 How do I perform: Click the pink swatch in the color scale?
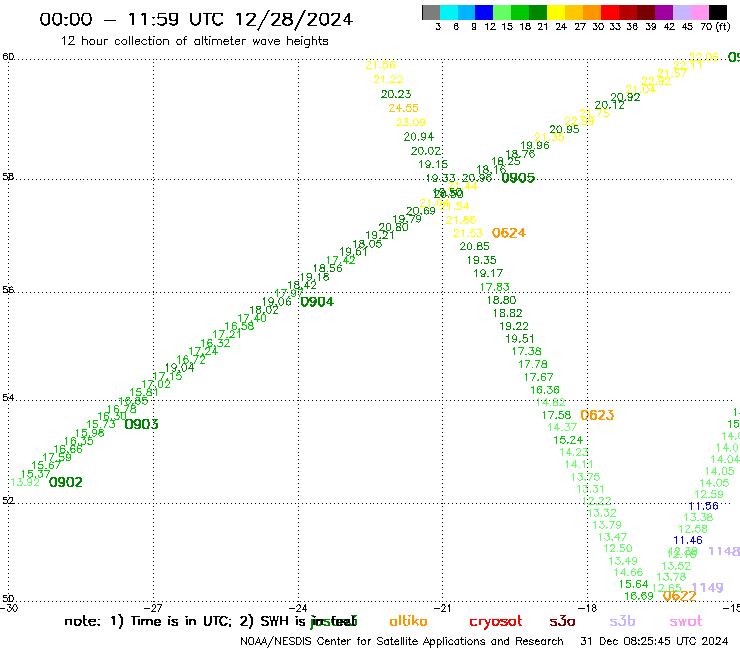699,12
